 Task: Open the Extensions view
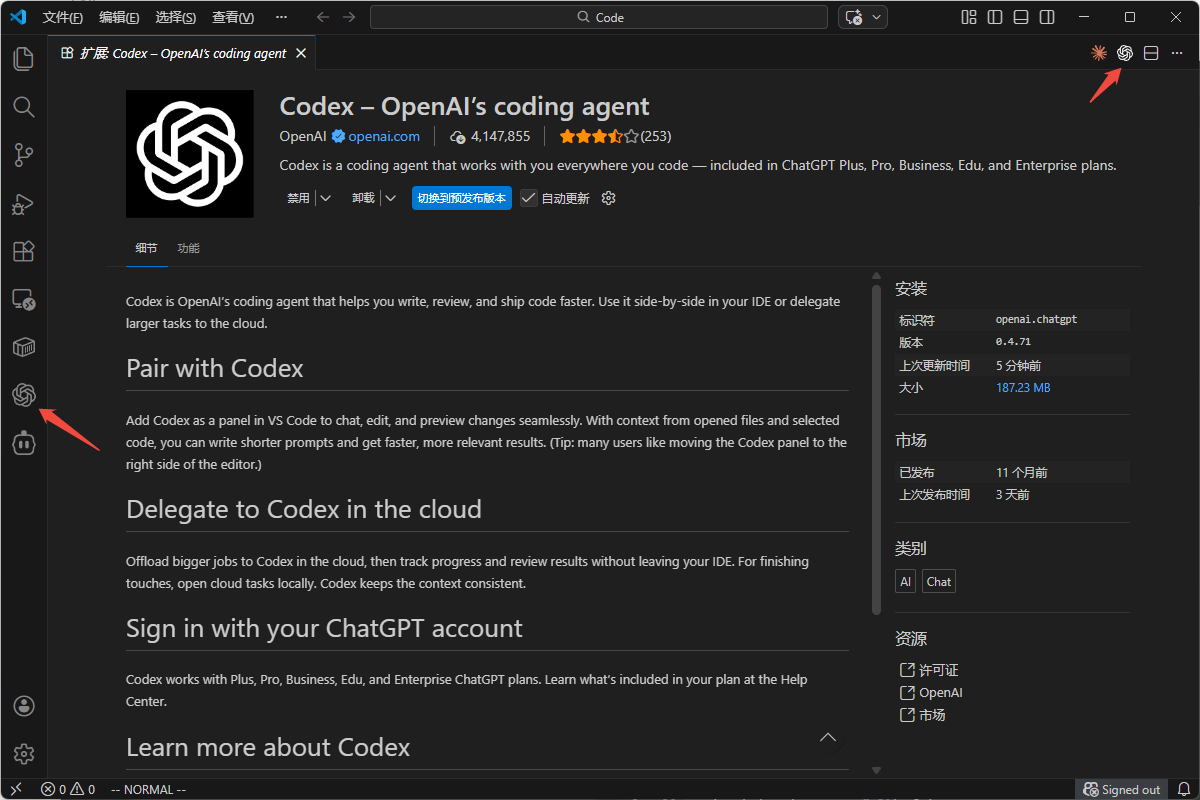click(23, 251)
